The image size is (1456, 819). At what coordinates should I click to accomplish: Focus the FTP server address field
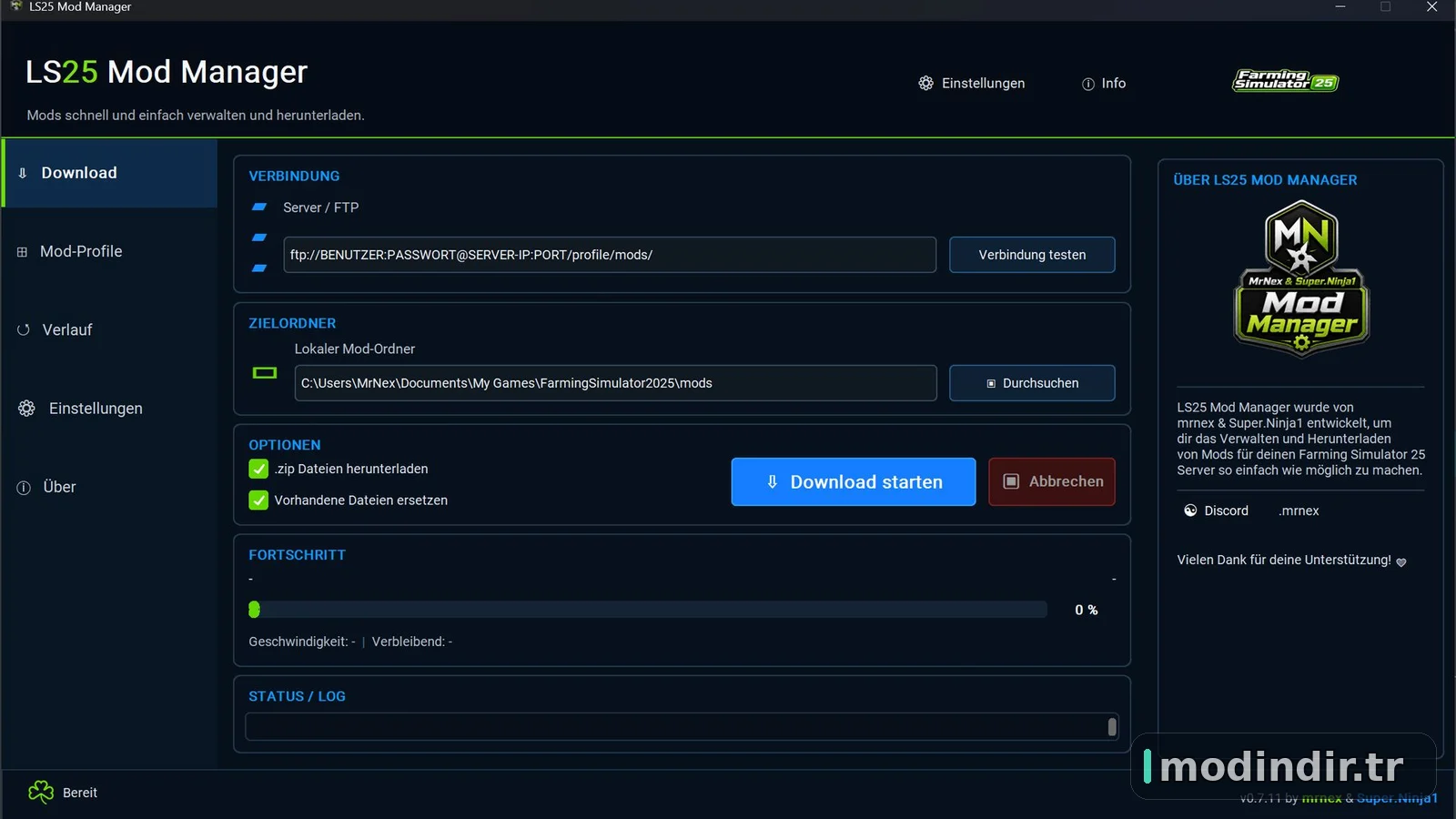point(610,255)
